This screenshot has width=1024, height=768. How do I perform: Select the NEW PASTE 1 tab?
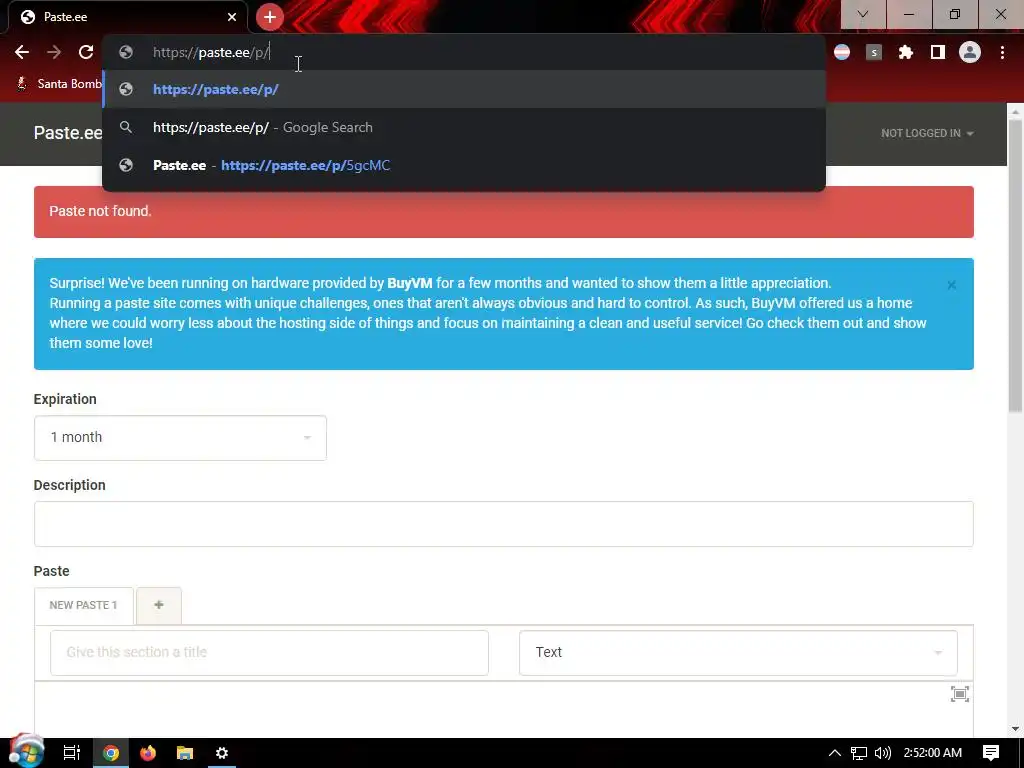pos(84,605)
